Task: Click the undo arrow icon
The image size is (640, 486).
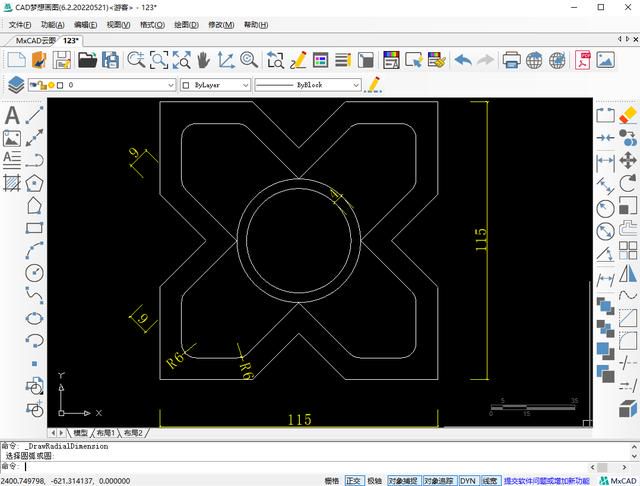Action: point(463,60)
